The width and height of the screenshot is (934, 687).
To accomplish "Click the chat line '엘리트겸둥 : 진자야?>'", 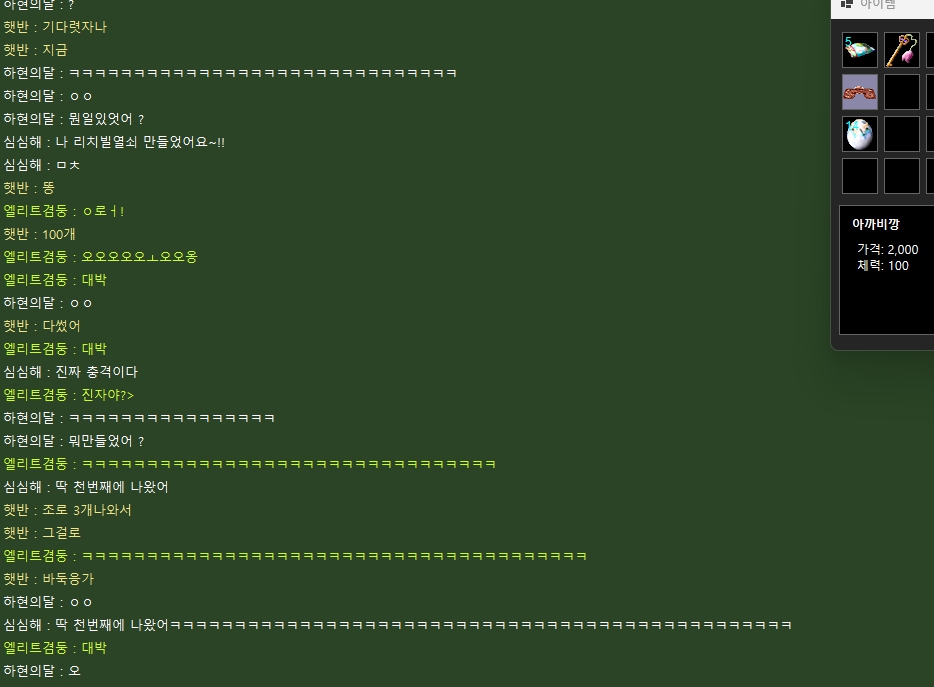I will click(69, 395).
